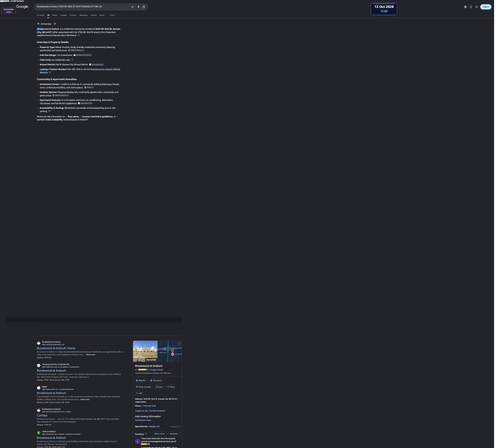
Task: Click 'Add business hours' link
Action: tap(143, 420)
